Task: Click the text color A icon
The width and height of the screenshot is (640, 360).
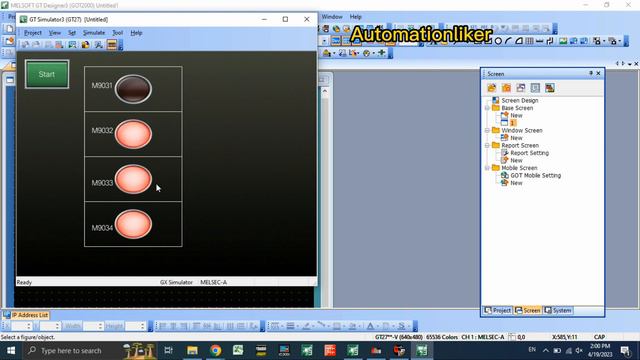Action: pyautogui.click(x=370, y=326)
